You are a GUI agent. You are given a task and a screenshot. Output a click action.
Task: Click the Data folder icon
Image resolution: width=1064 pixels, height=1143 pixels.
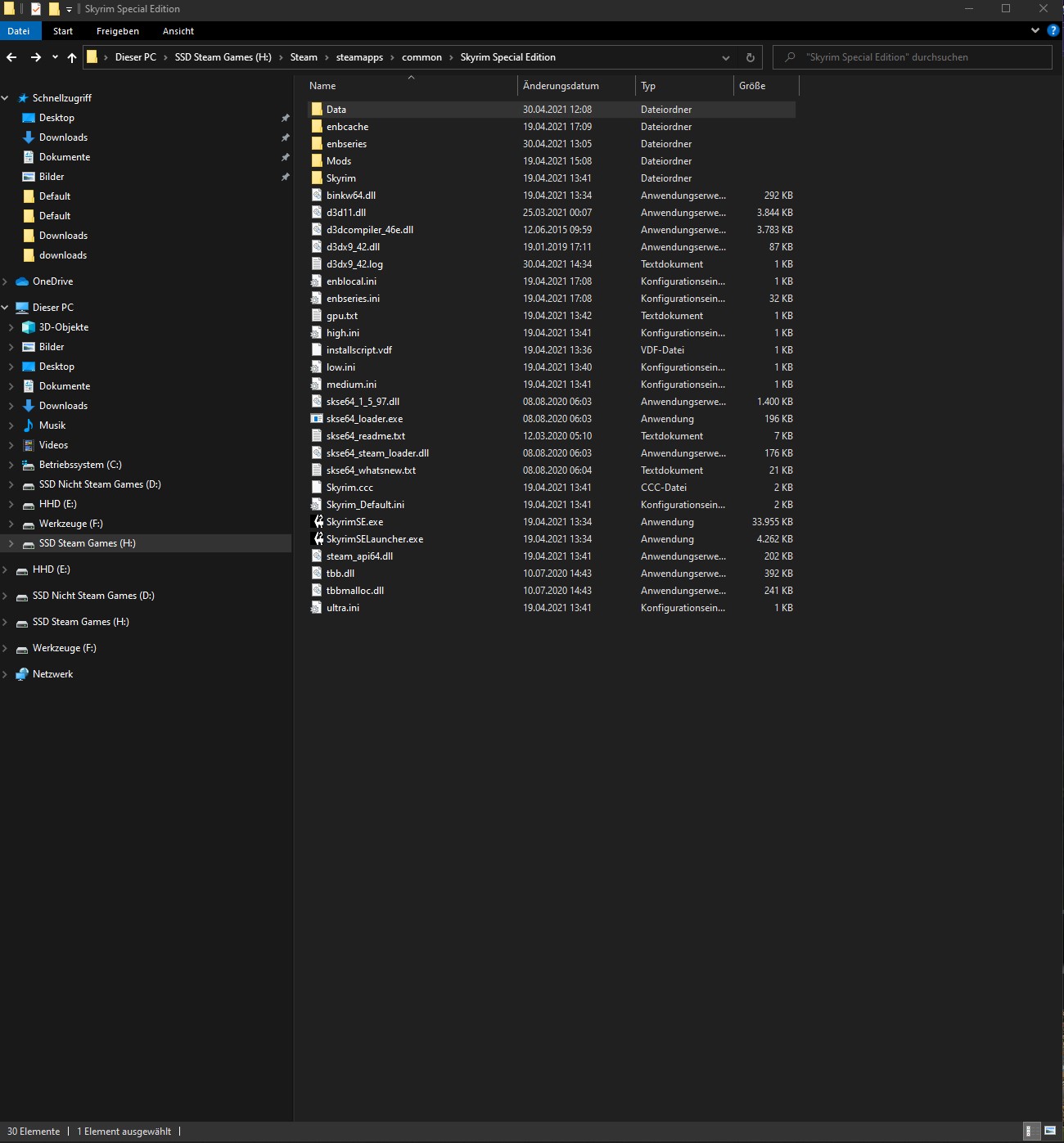[317, 110]
